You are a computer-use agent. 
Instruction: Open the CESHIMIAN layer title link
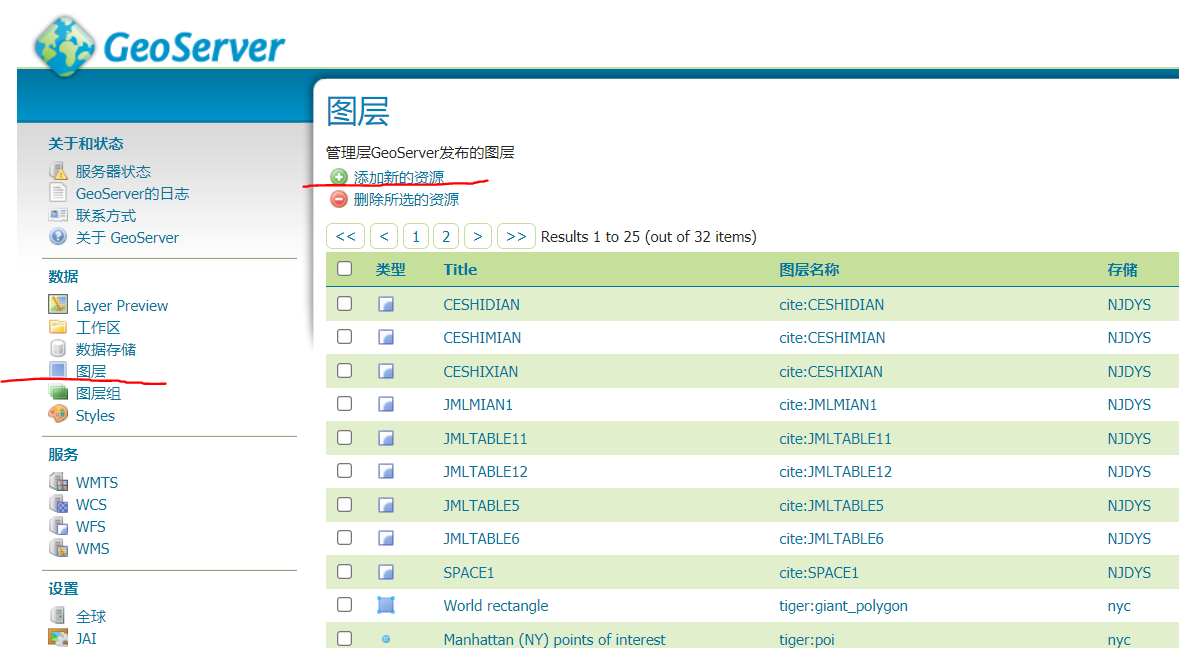pos(482,338)
